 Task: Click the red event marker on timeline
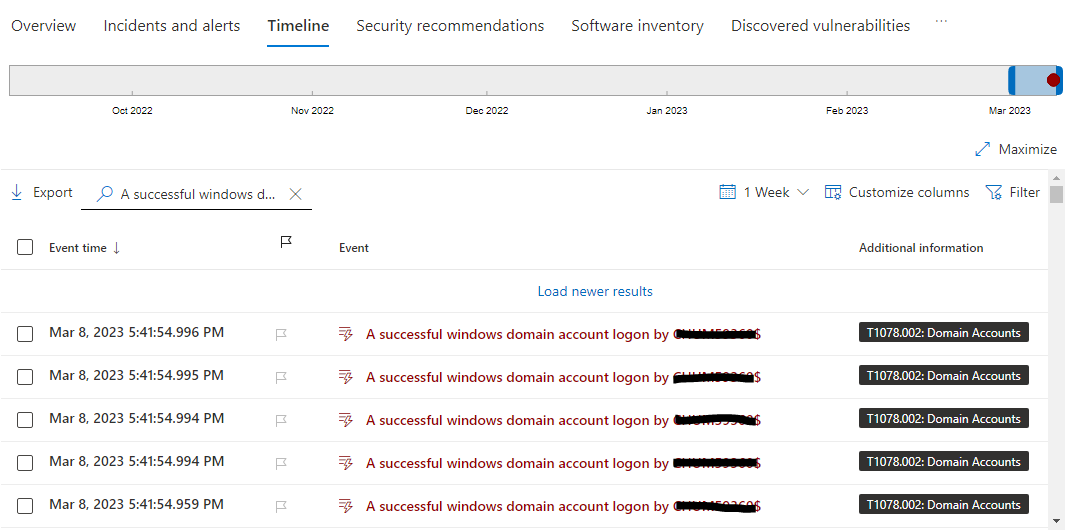[x=1053, y=80]
